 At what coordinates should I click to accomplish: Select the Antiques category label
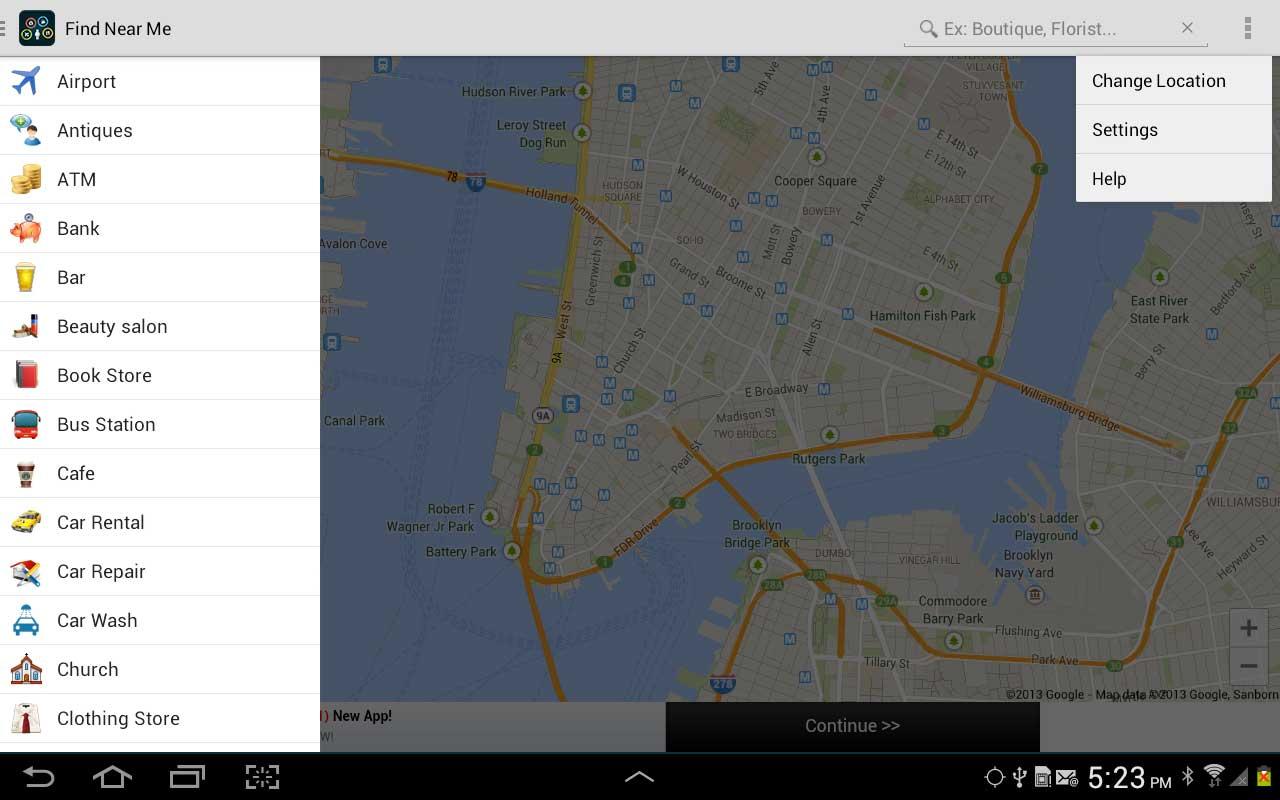click(x=95, y=130)
